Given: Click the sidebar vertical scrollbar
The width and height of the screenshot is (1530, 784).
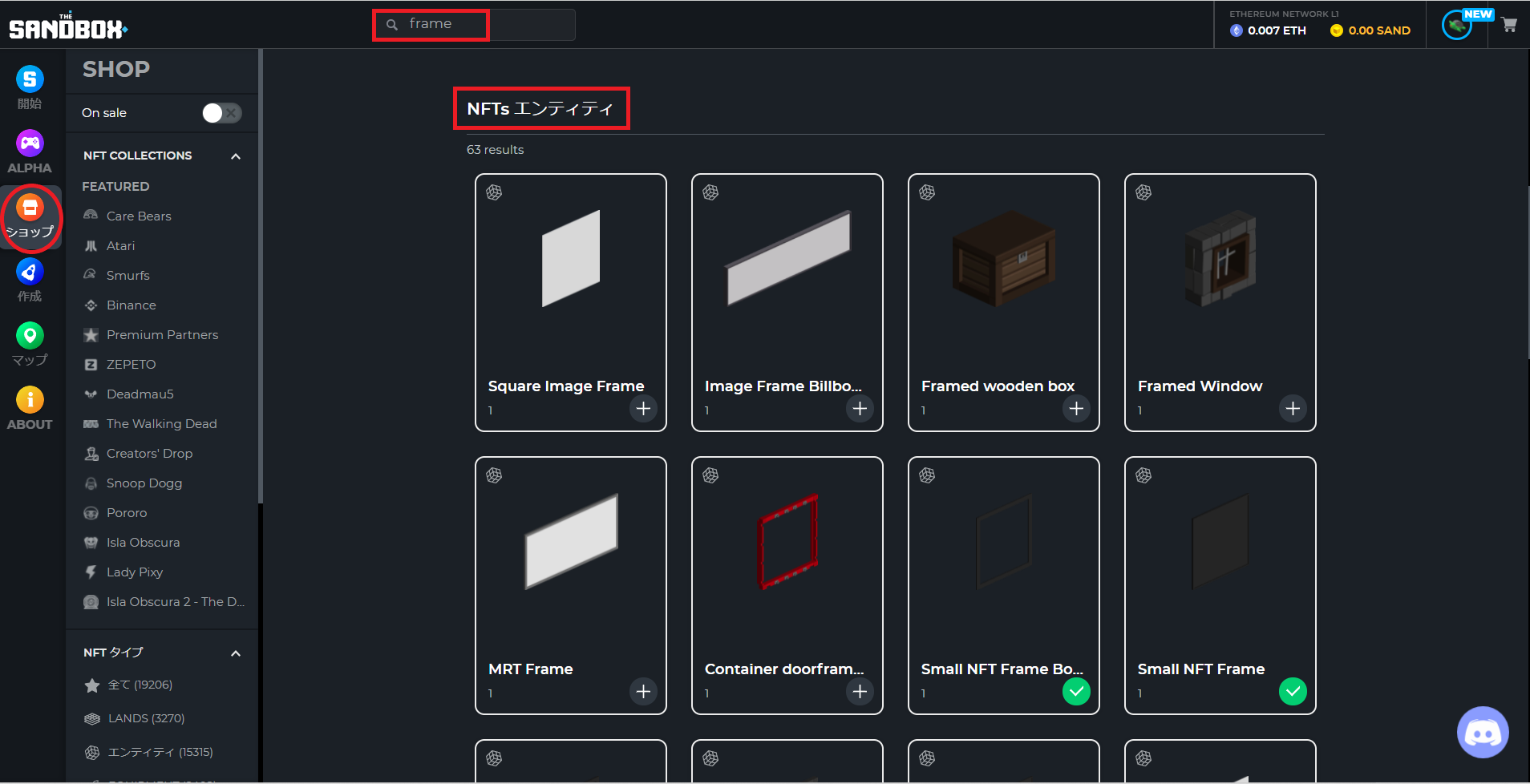Looking at the screenshot, I should click(x=261, y=277).
